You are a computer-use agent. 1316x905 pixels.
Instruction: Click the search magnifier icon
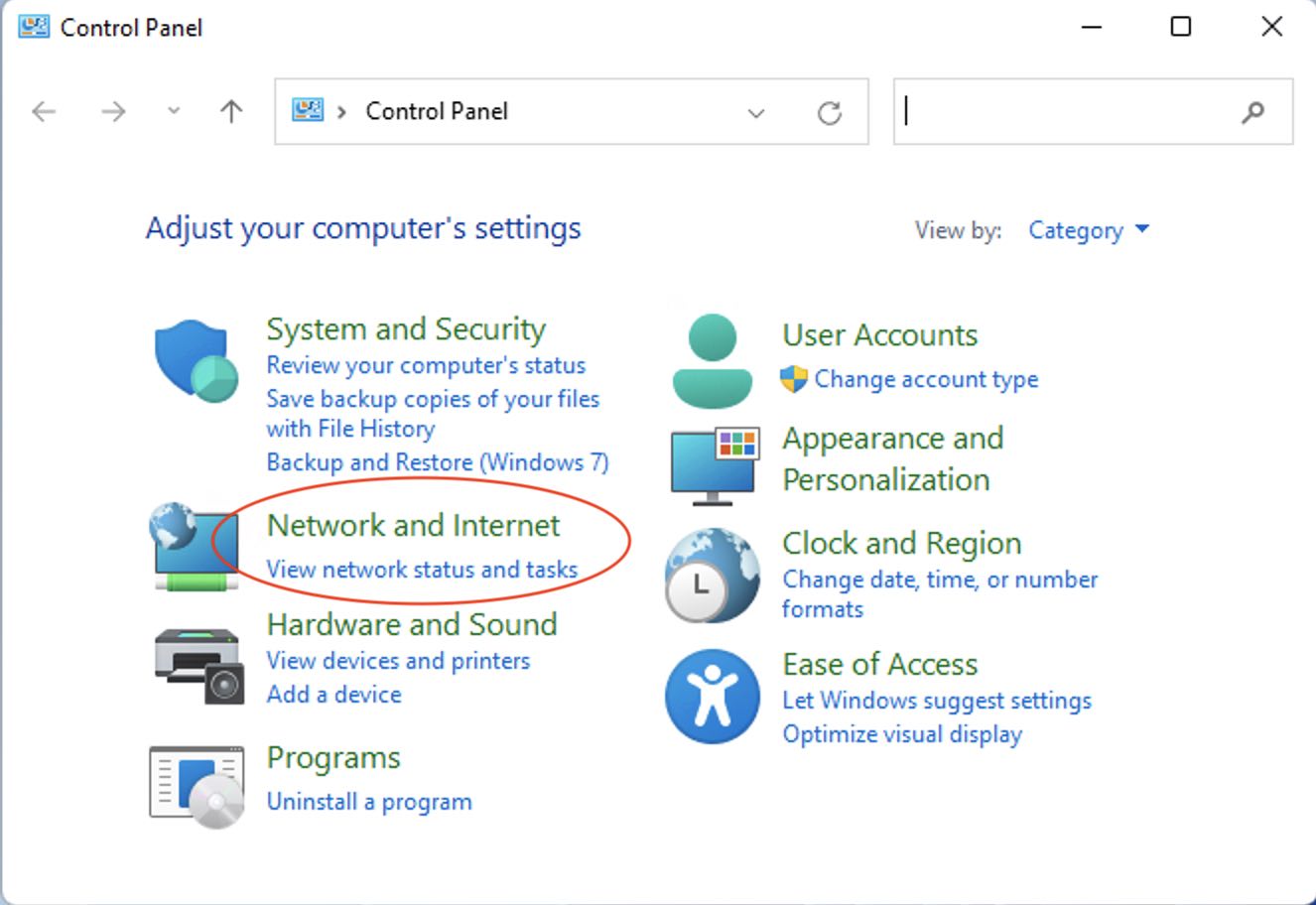point(1253,113)
